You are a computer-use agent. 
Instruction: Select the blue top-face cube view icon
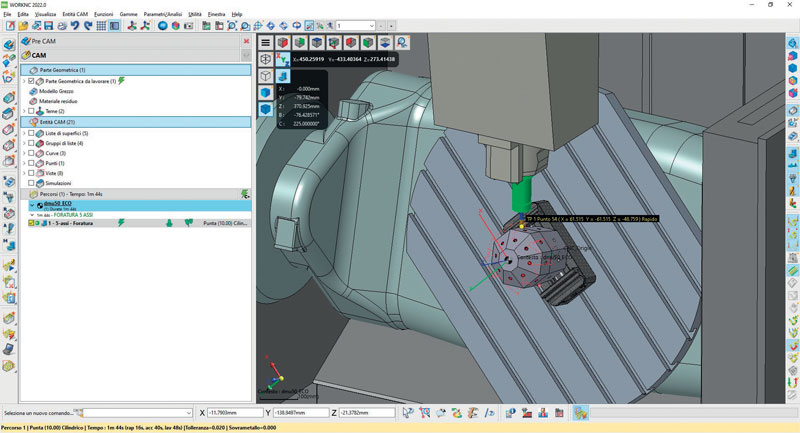pos(317,43)
